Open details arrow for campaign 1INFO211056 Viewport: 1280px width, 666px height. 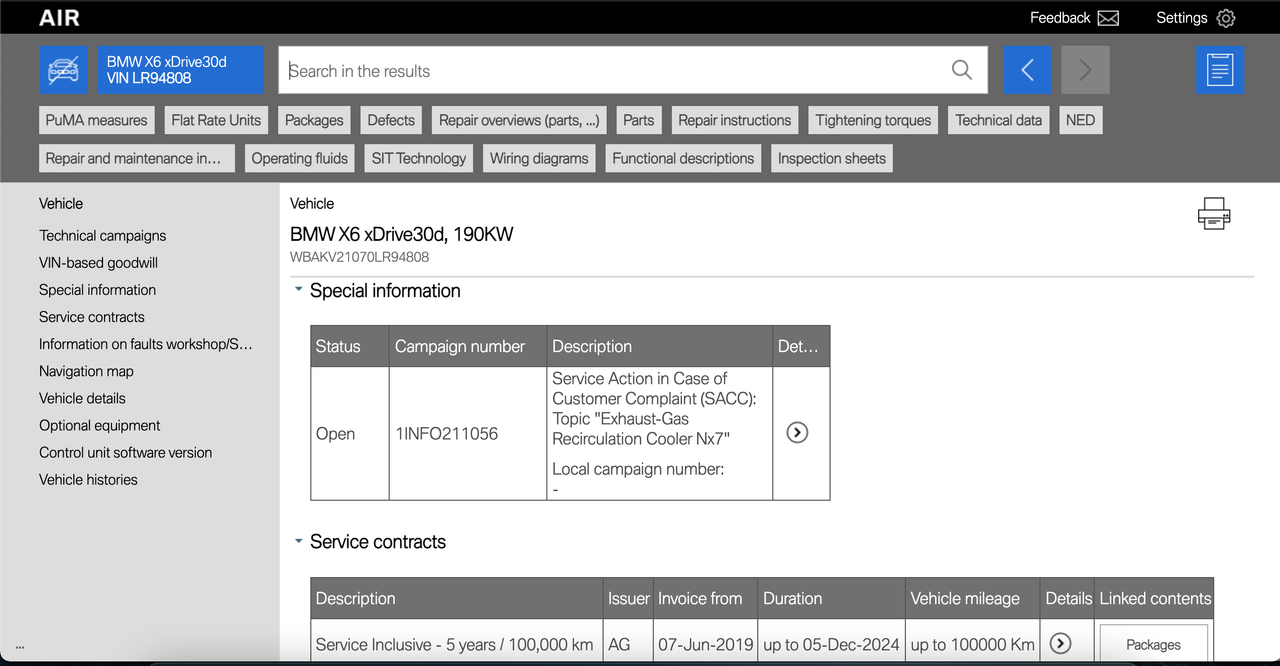point(797,433)
